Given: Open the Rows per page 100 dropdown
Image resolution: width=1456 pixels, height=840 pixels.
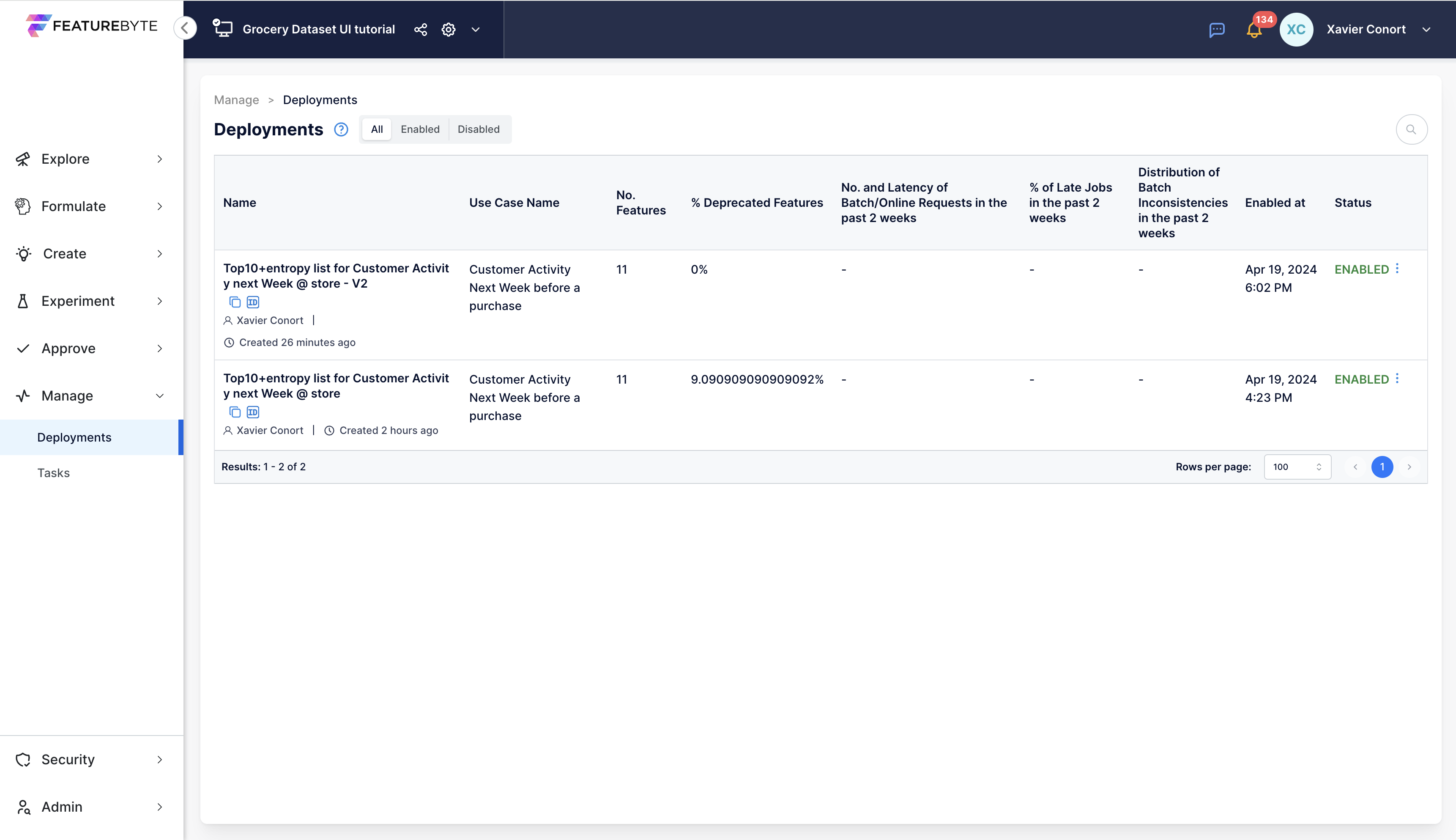Looking at the screenshot, I should 1297,467.
